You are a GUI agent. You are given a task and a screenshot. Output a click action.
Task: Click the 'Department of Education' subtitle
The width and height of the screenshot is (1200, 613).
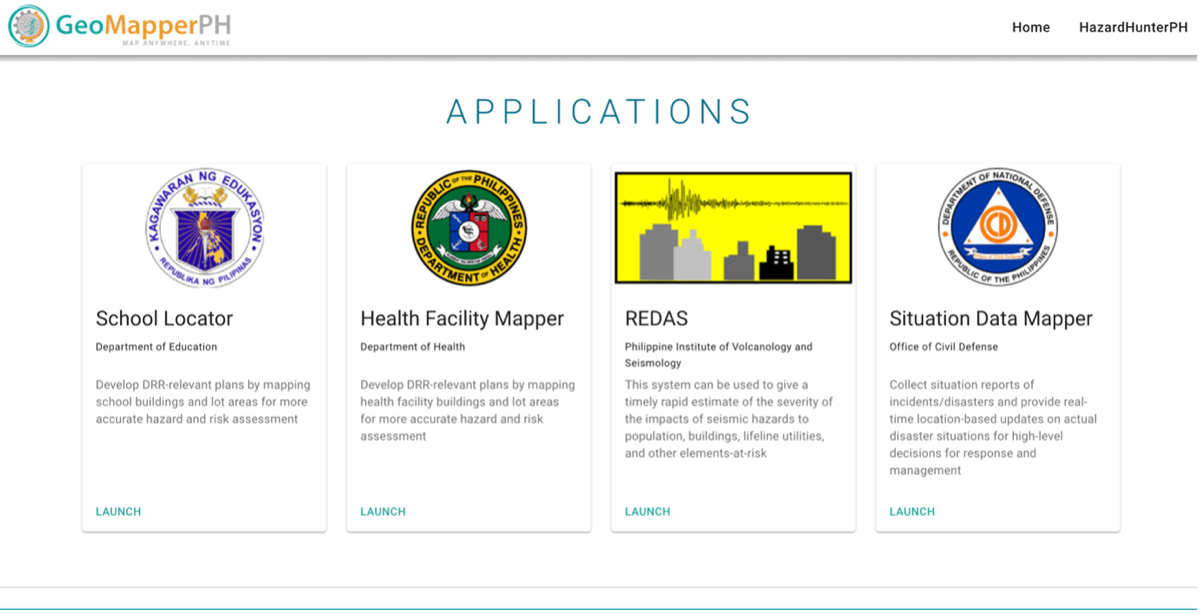point(156,347)
